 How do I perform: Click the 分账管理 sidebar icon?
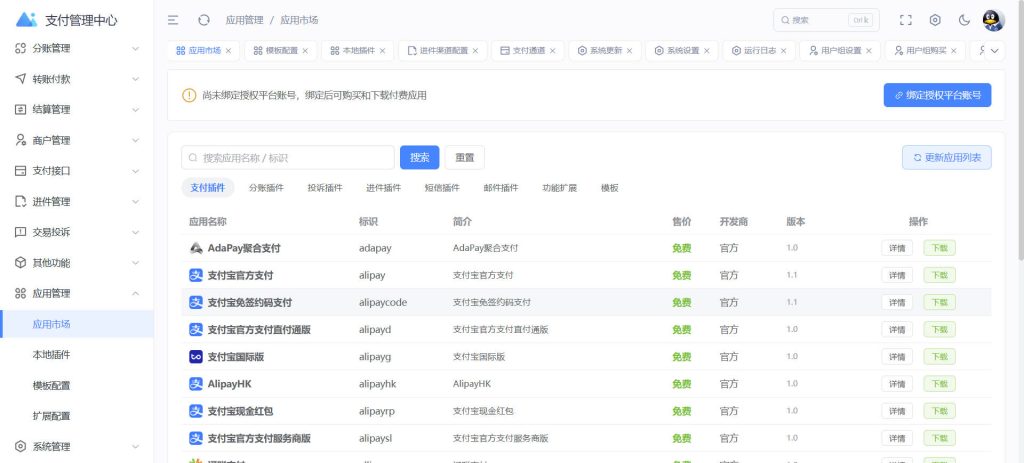pos(20,48)
